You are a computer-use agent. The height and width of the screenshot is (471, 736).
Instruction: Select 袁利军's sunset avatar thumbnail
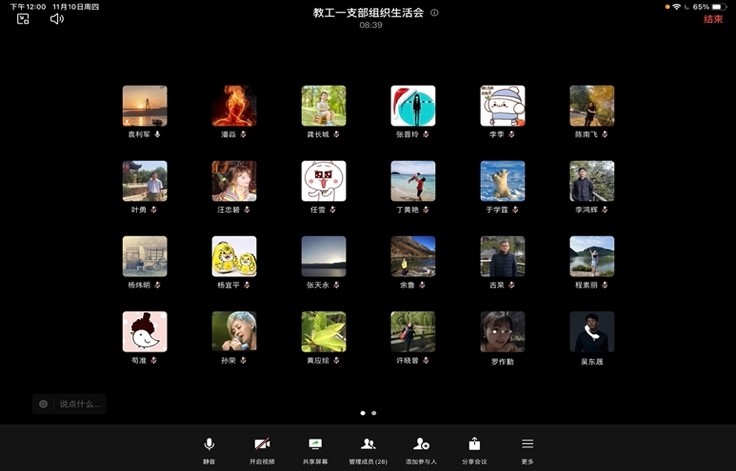(145, 105)
